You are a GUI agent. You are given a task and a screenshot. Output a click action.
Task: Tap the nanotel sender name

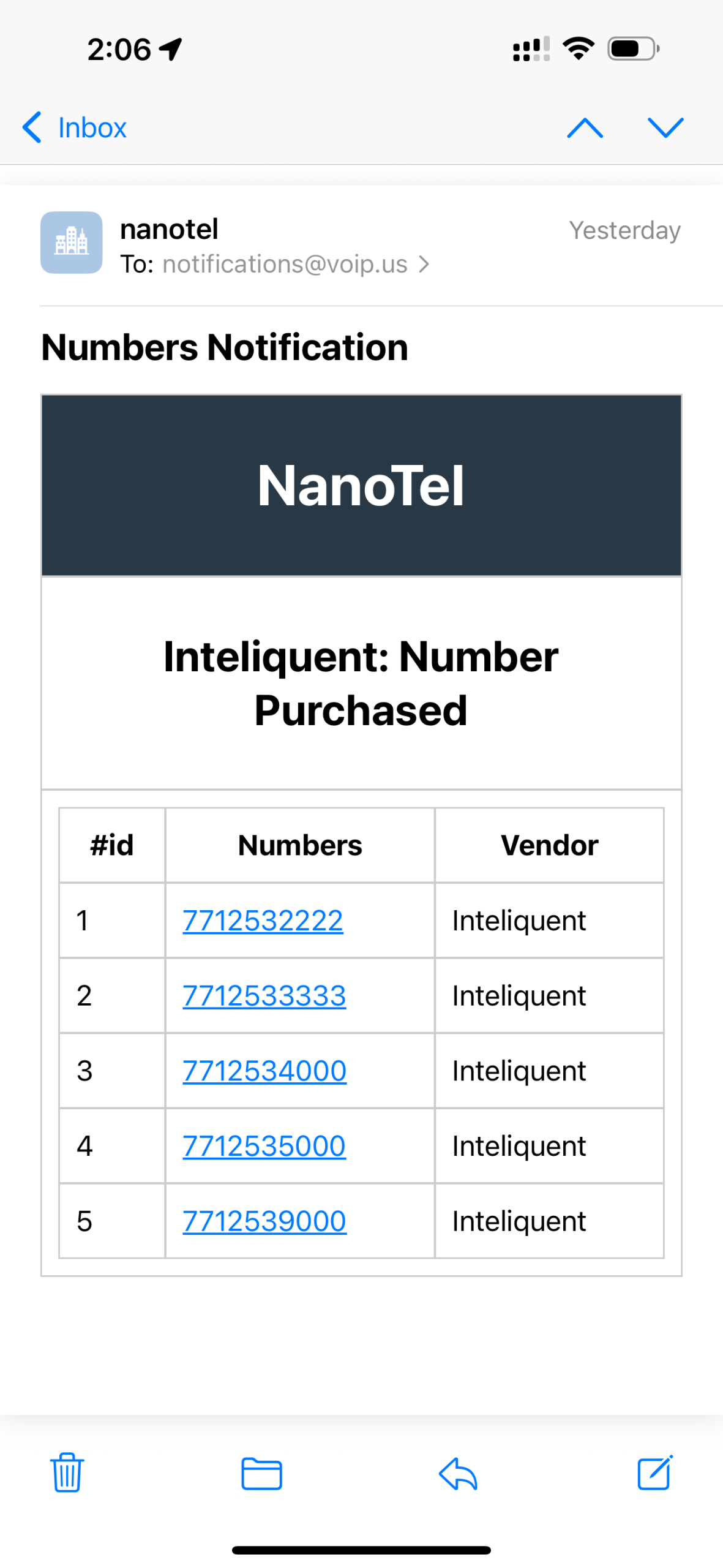pos(169,229)
